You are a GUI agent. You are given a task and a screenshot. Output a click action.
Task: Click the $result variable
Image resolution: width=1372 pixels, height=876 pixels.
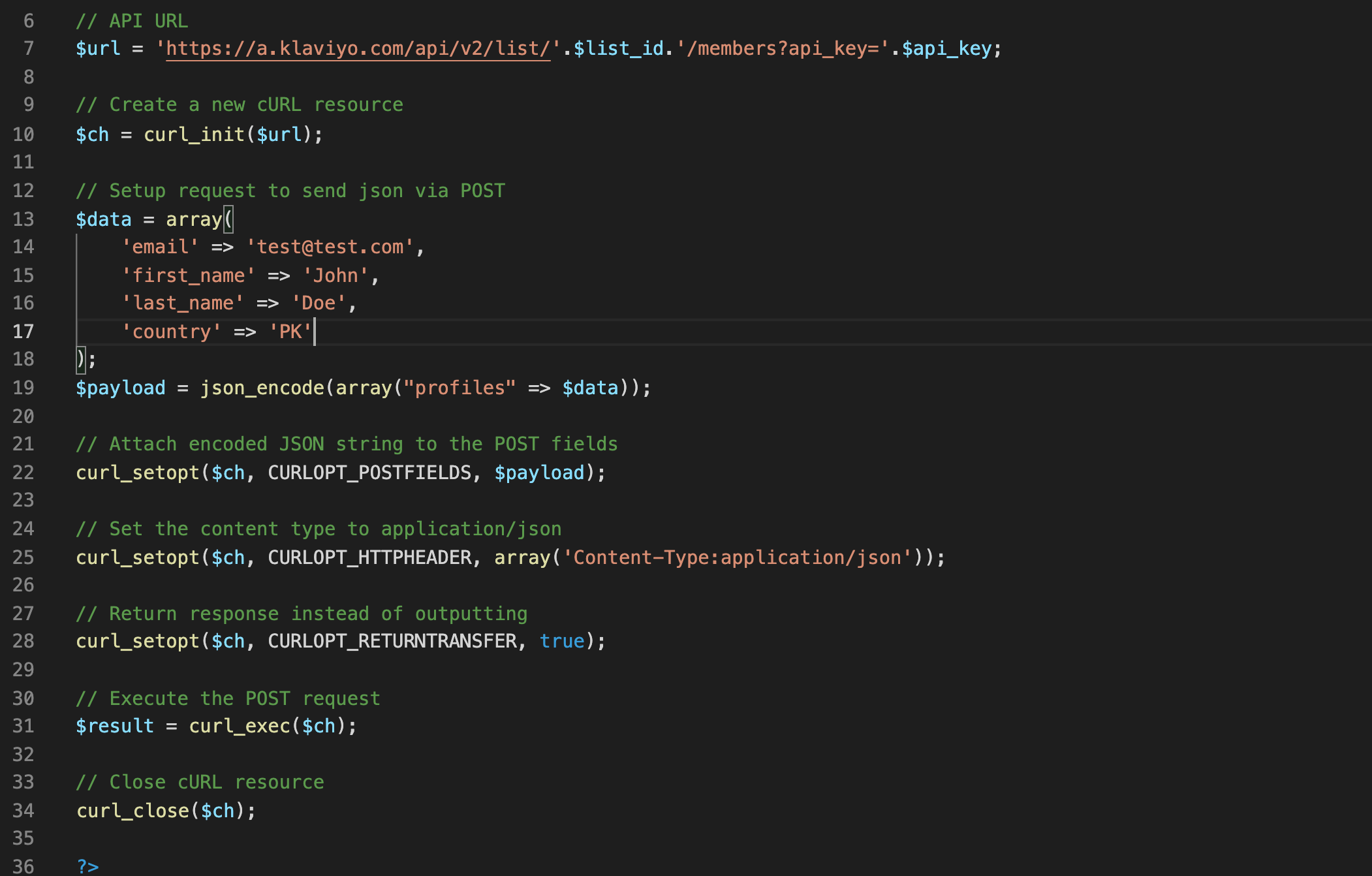[x=115, y=726]
